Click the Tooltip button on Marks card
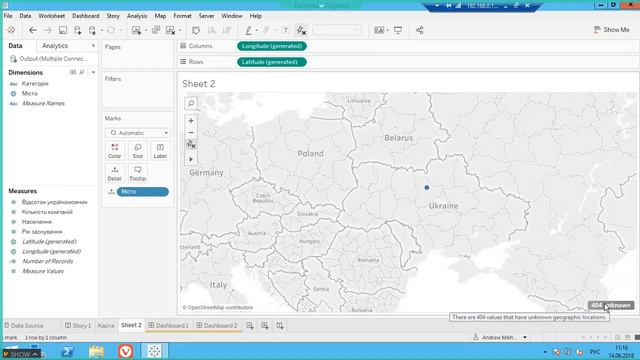The height and width of the screenshot is (360, 640). 138,173
